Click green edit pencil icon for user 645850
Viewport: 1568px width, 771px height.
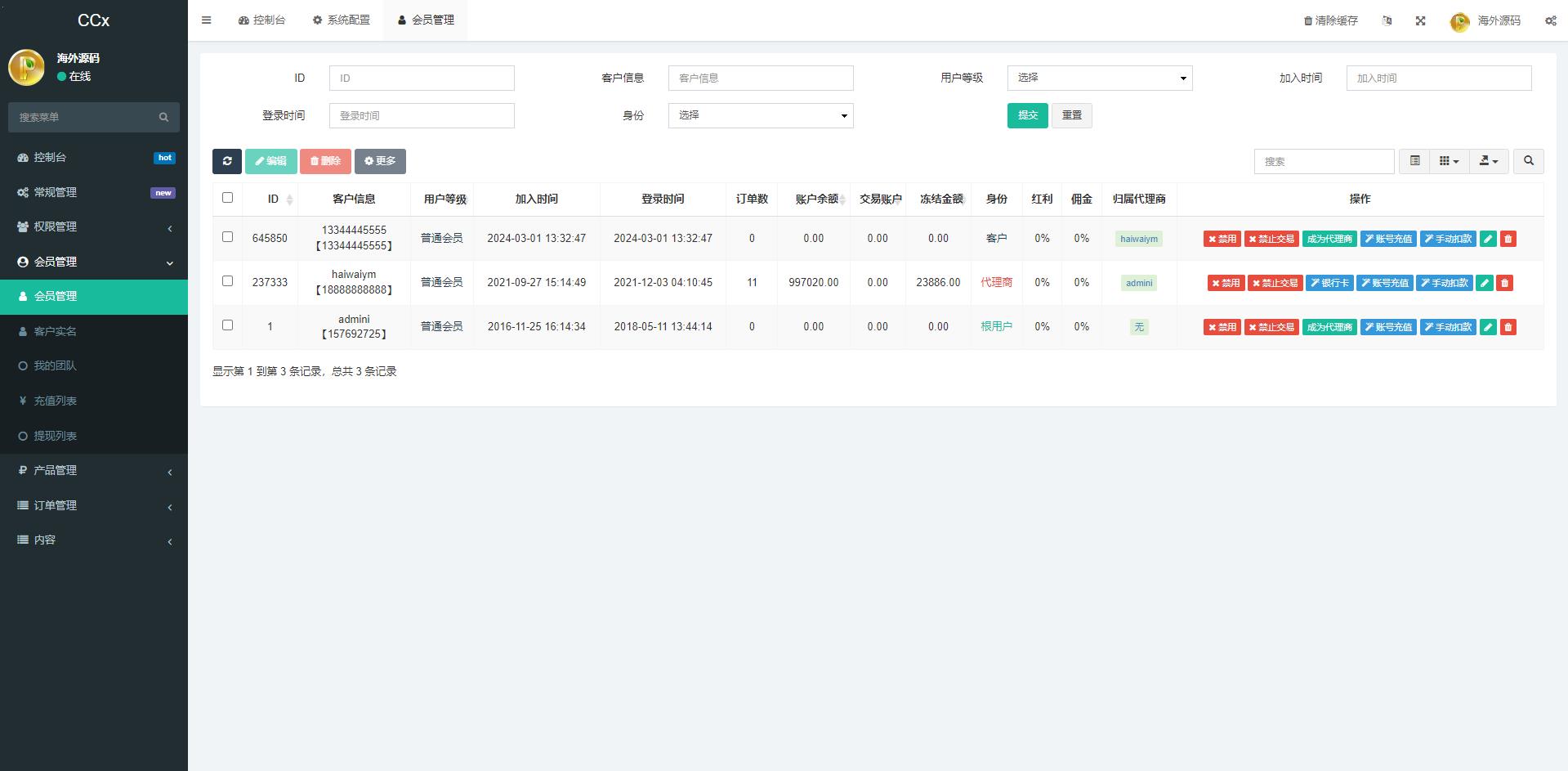[x=1488, y=239]
